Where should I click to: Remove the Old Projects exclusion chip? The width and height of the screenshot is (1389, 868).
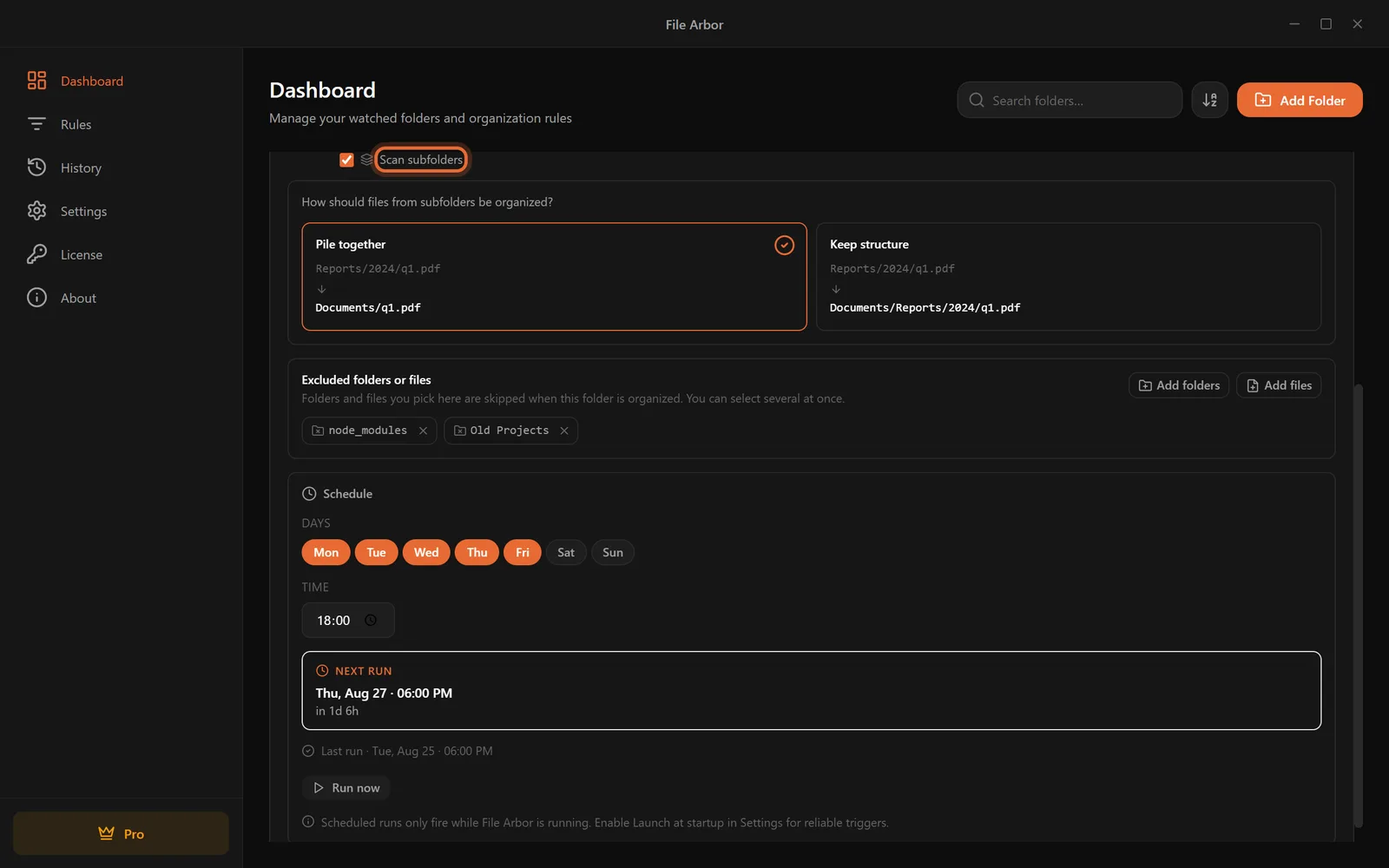(564, 431)
